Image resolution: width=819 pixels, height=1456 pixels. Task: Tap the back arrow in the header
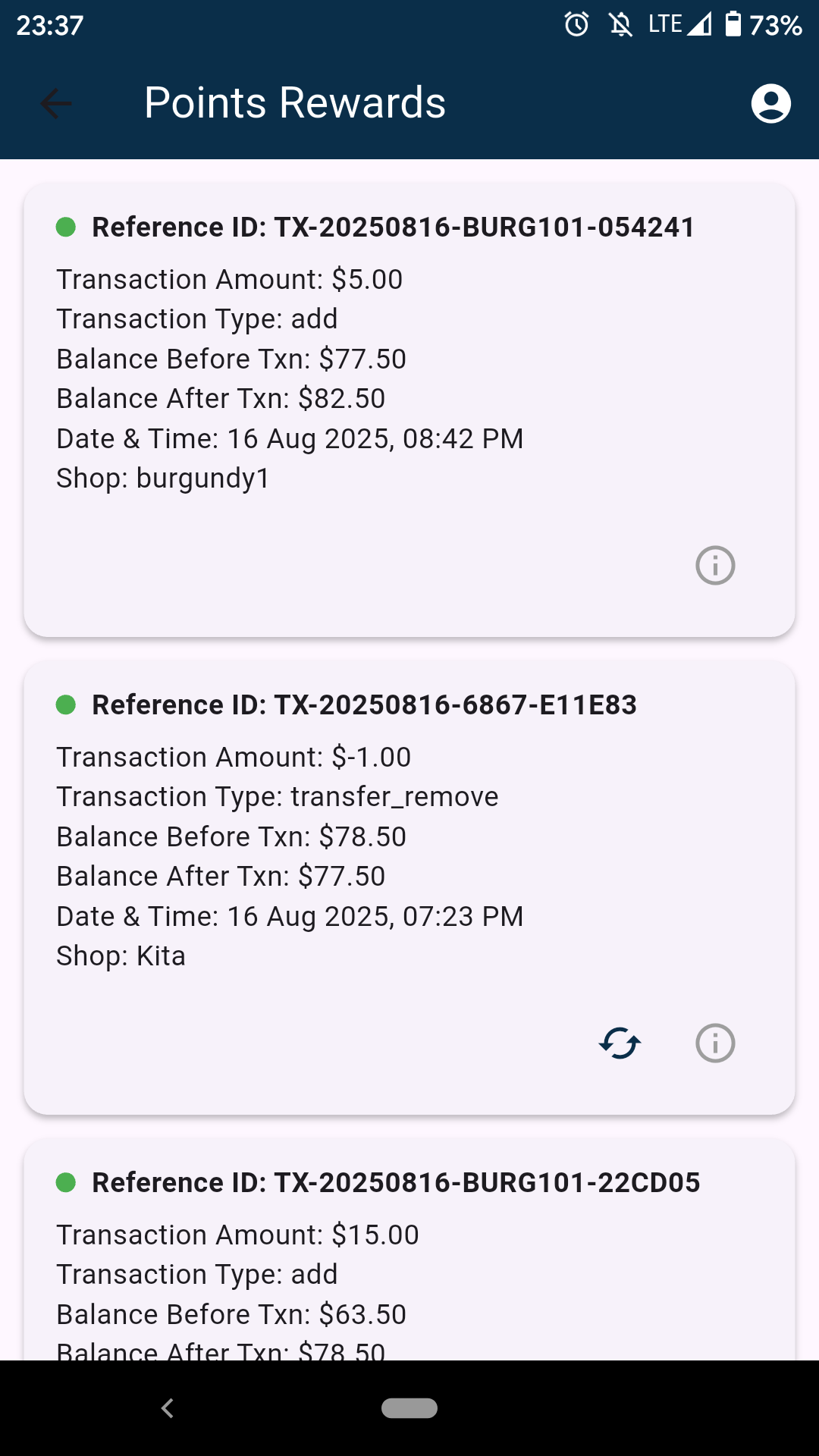pos(56,103)
